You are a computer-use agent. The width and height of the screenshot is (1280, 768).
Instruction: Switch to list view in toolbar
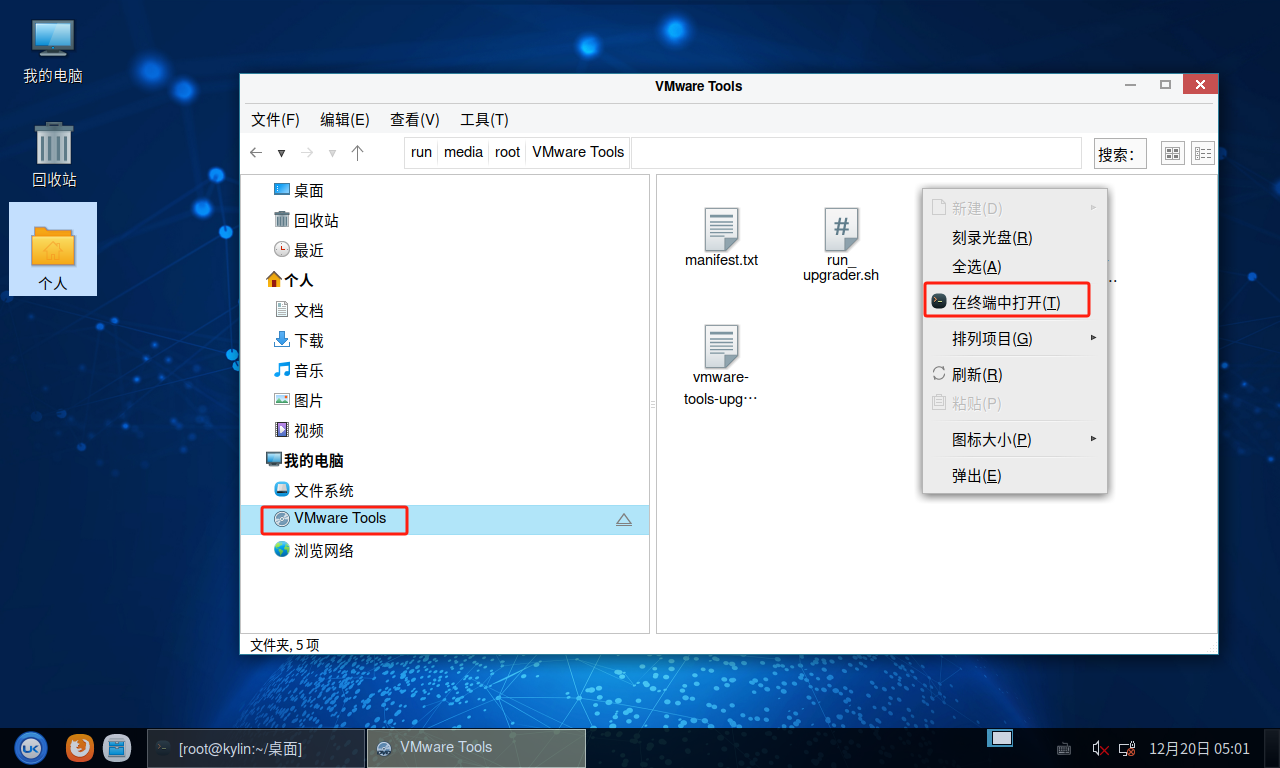click(x=1202, y=153)
